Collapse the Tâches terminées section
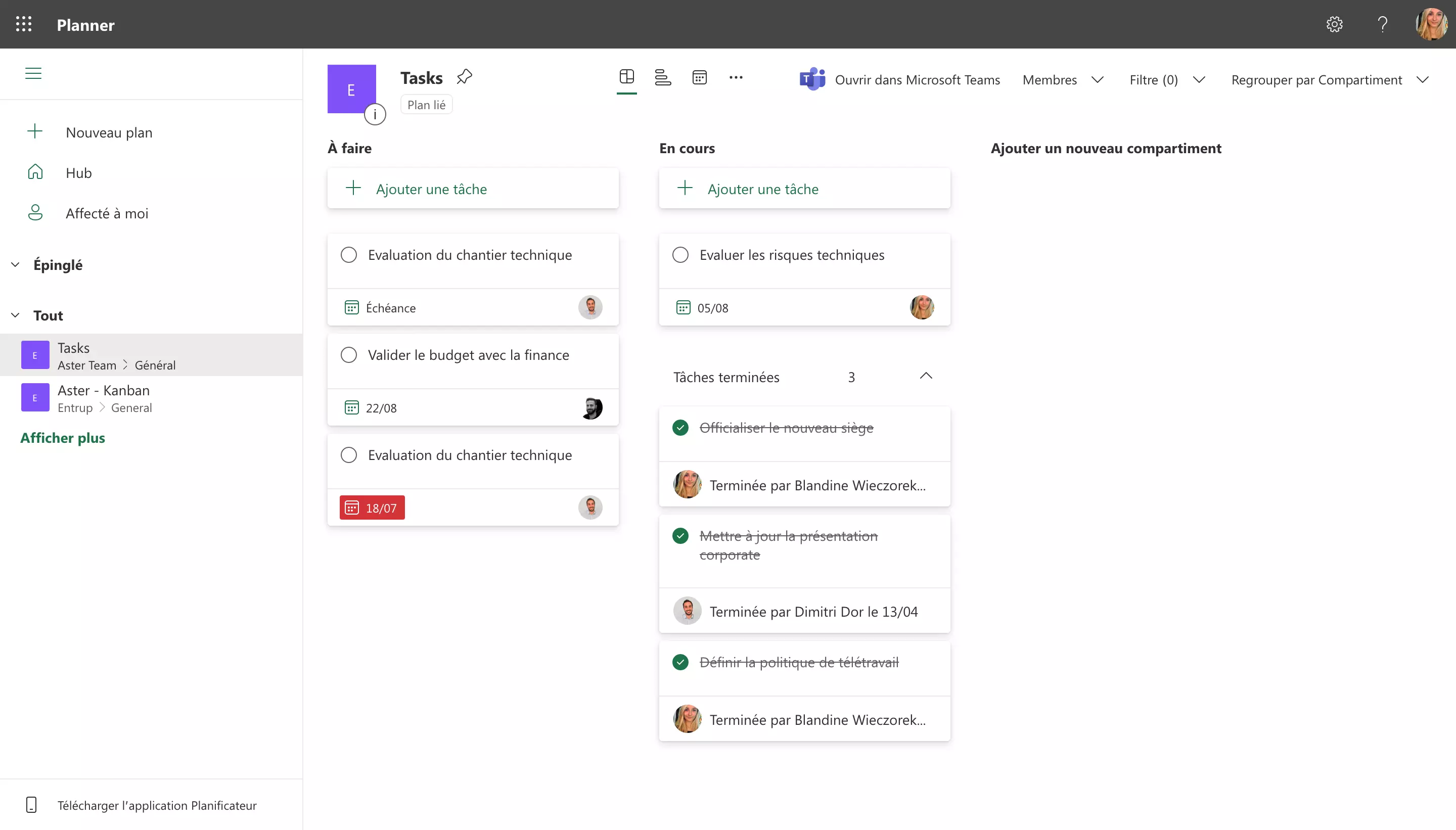 click(925, 376)
